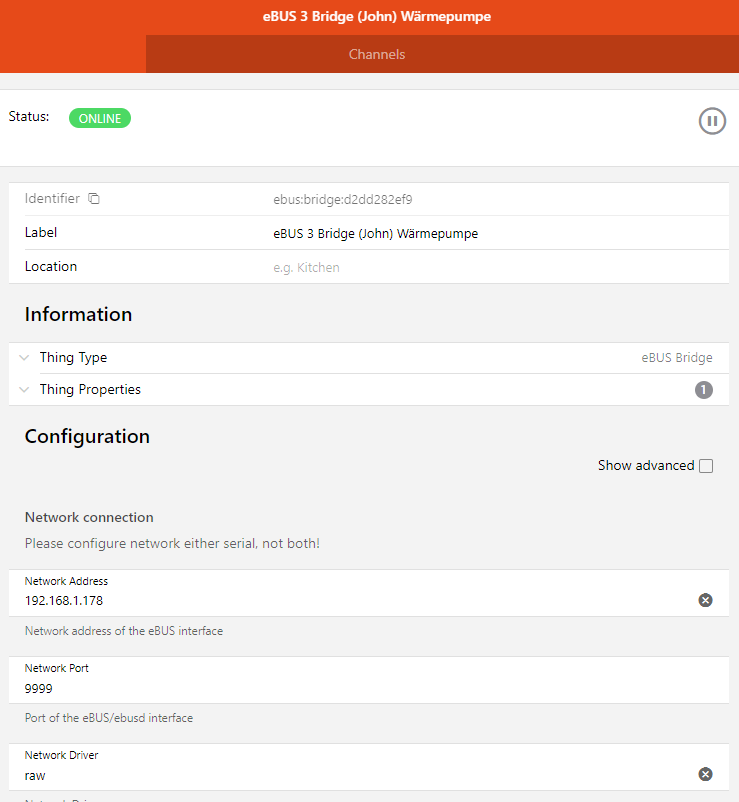The height and width of the screenshot is (802, 739).
Task: Click the eBUS Bridge thing type value
Action: (x=677, y=358)
